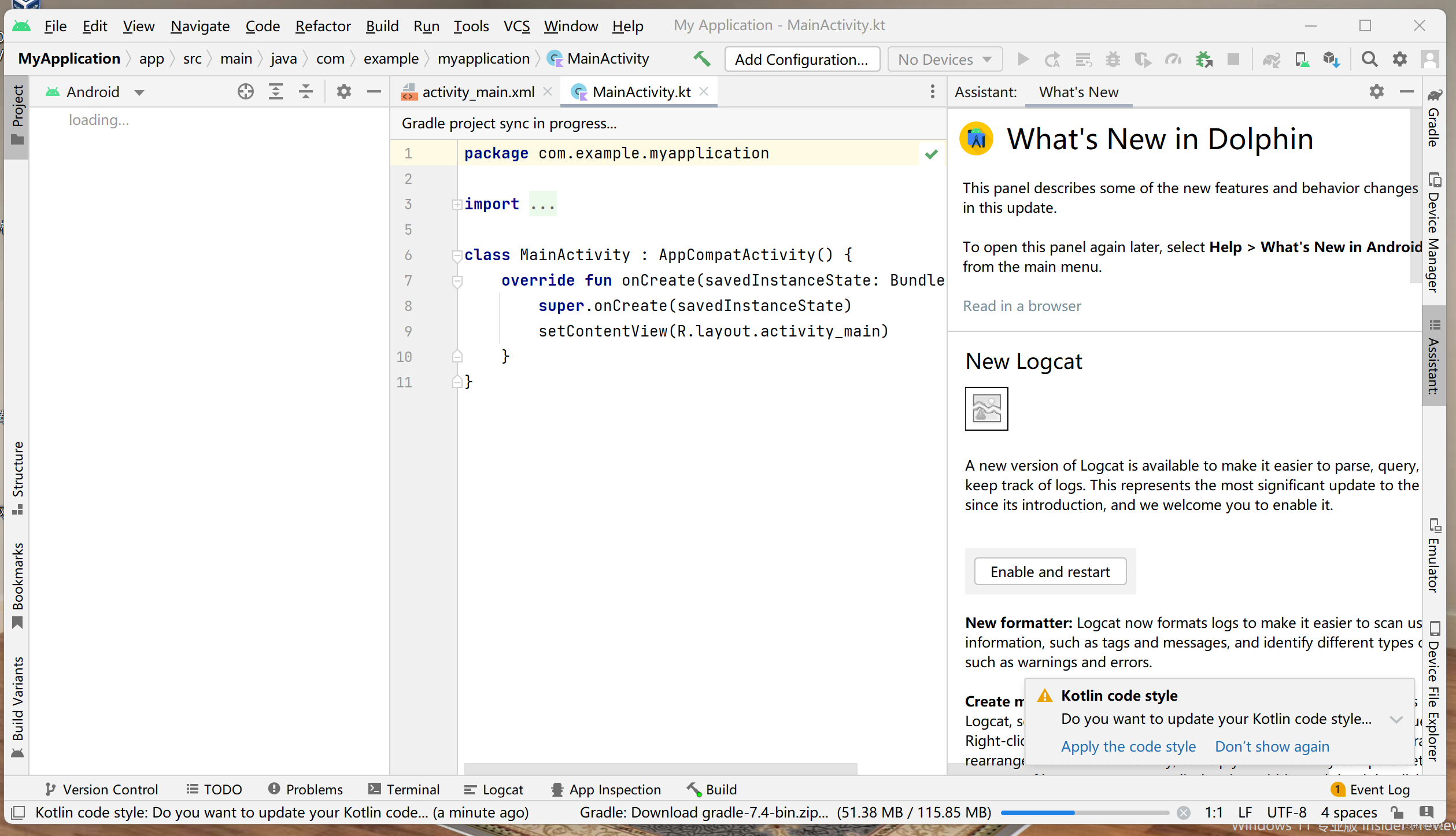The image size is (1456, 836).
Task: Cancel the Gradle download progress
Action: coord(1184,813)
